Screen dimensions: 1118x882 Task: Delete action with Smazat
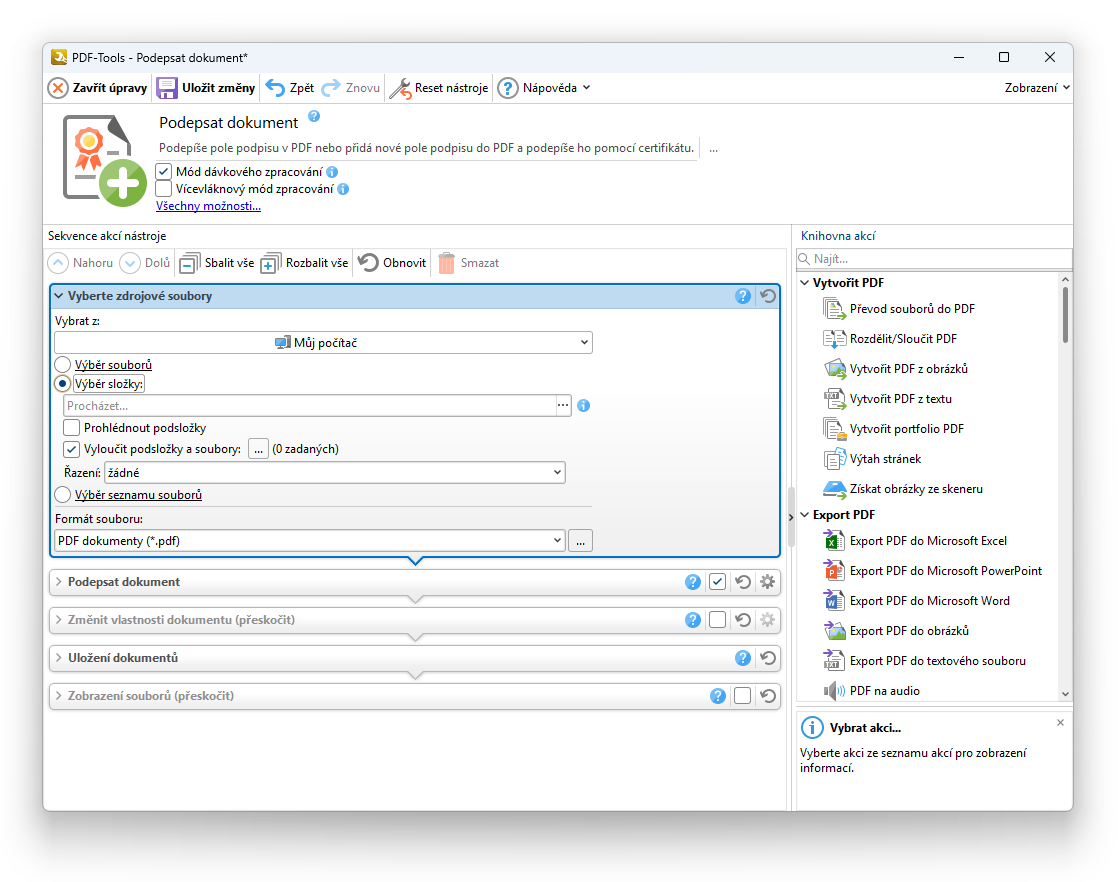coord(468,263)
